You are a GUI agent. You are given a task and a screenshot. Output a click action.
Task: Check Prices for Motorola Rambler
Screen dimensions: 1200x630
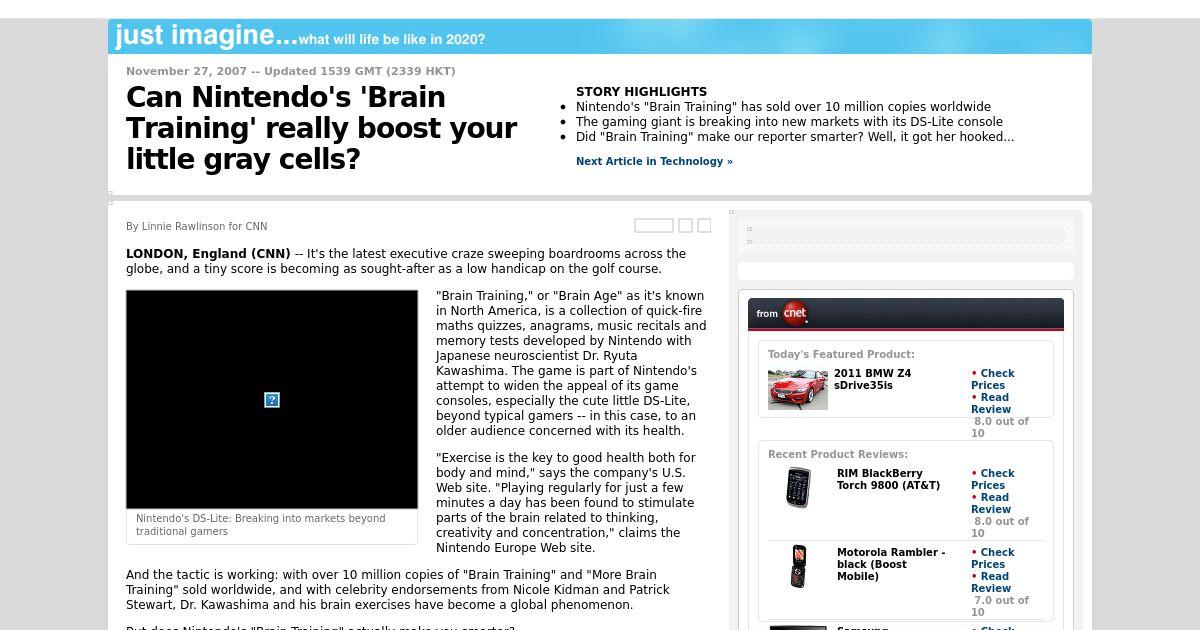pyautogui.click(x=992, y=558)
